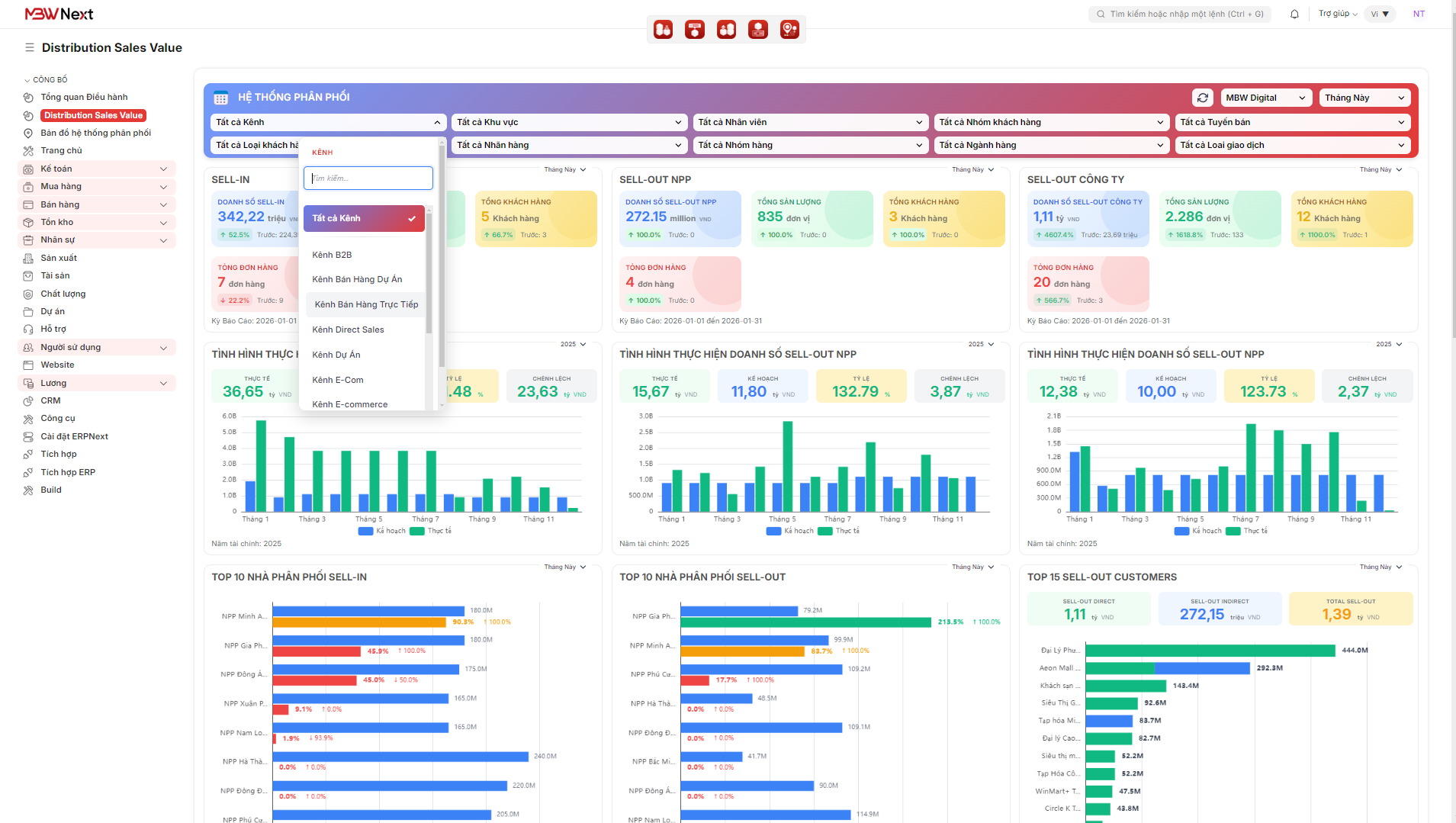This screenshot has height=823, width=1456.
Task: Click the blue Kế hoạch legend swatch in Sell-out NPP chart
Action: (x=773, y=531)
